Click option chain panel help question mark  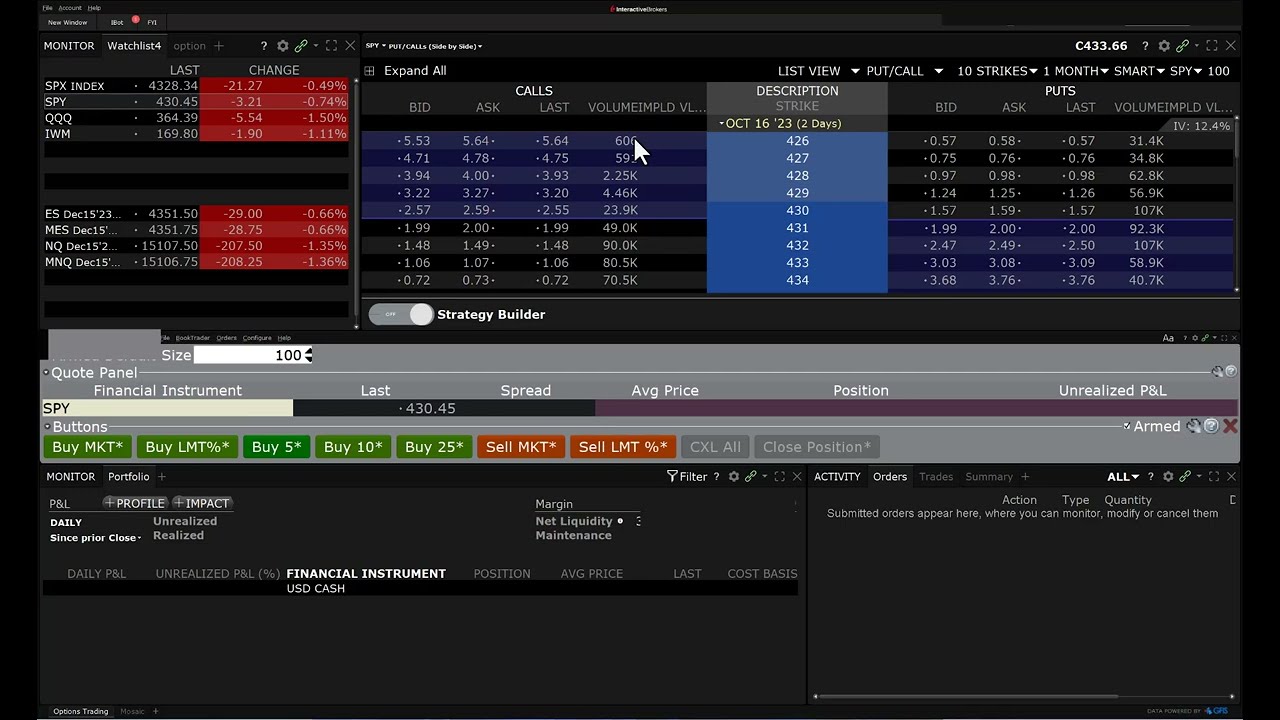pos(1146,46)
